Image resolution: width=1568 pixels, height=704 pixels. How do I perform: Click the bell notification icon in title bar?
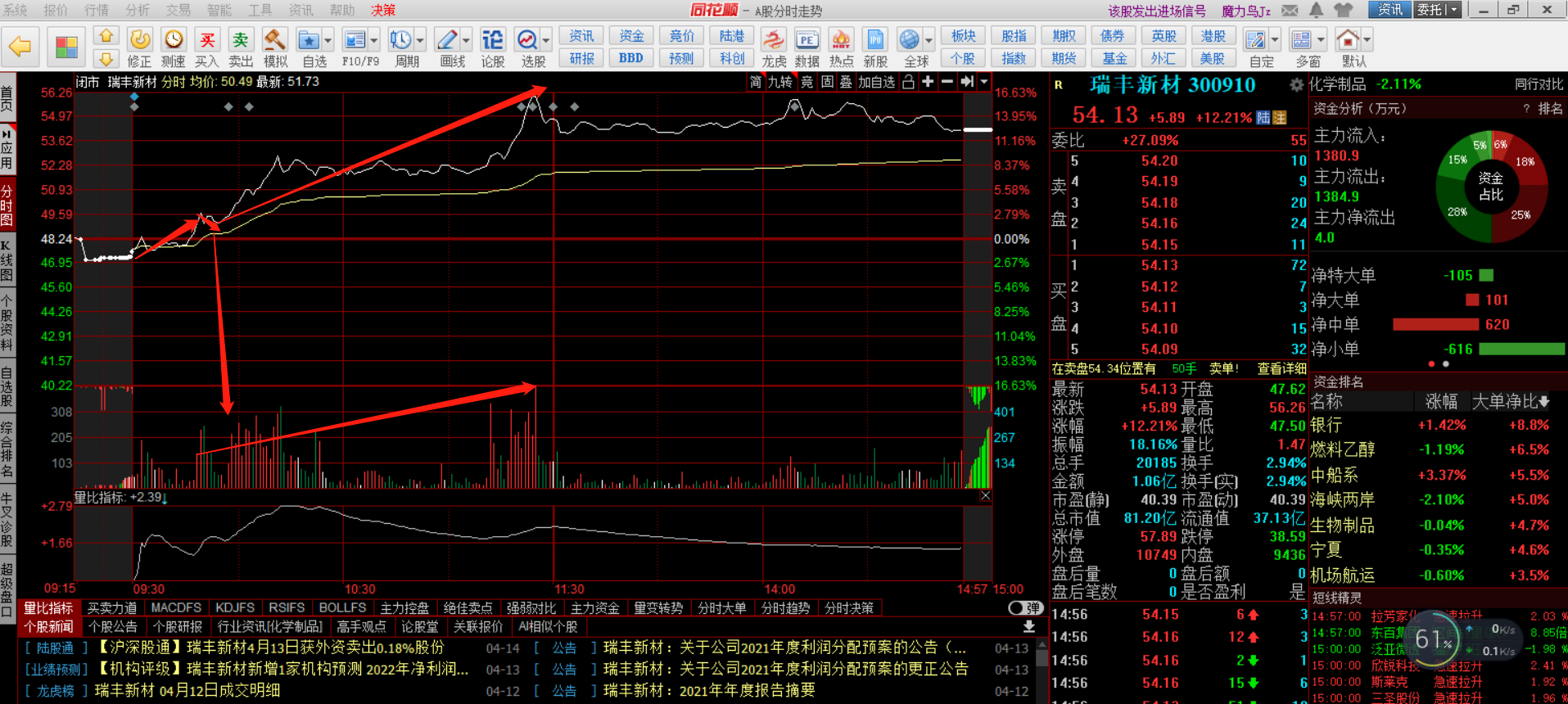(x=1316, y=10)
